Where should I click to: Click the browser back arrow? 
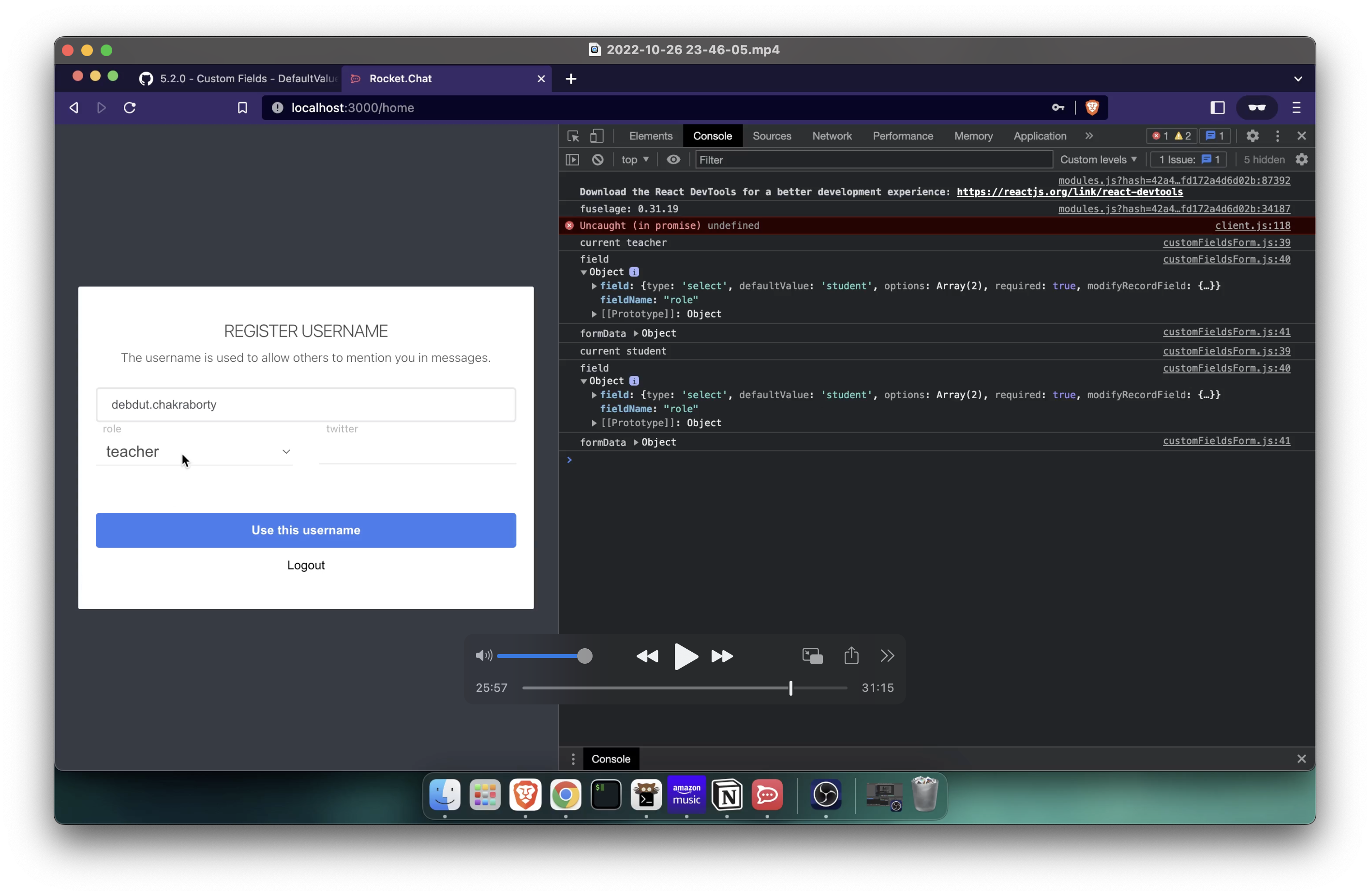tap(74, 108)
